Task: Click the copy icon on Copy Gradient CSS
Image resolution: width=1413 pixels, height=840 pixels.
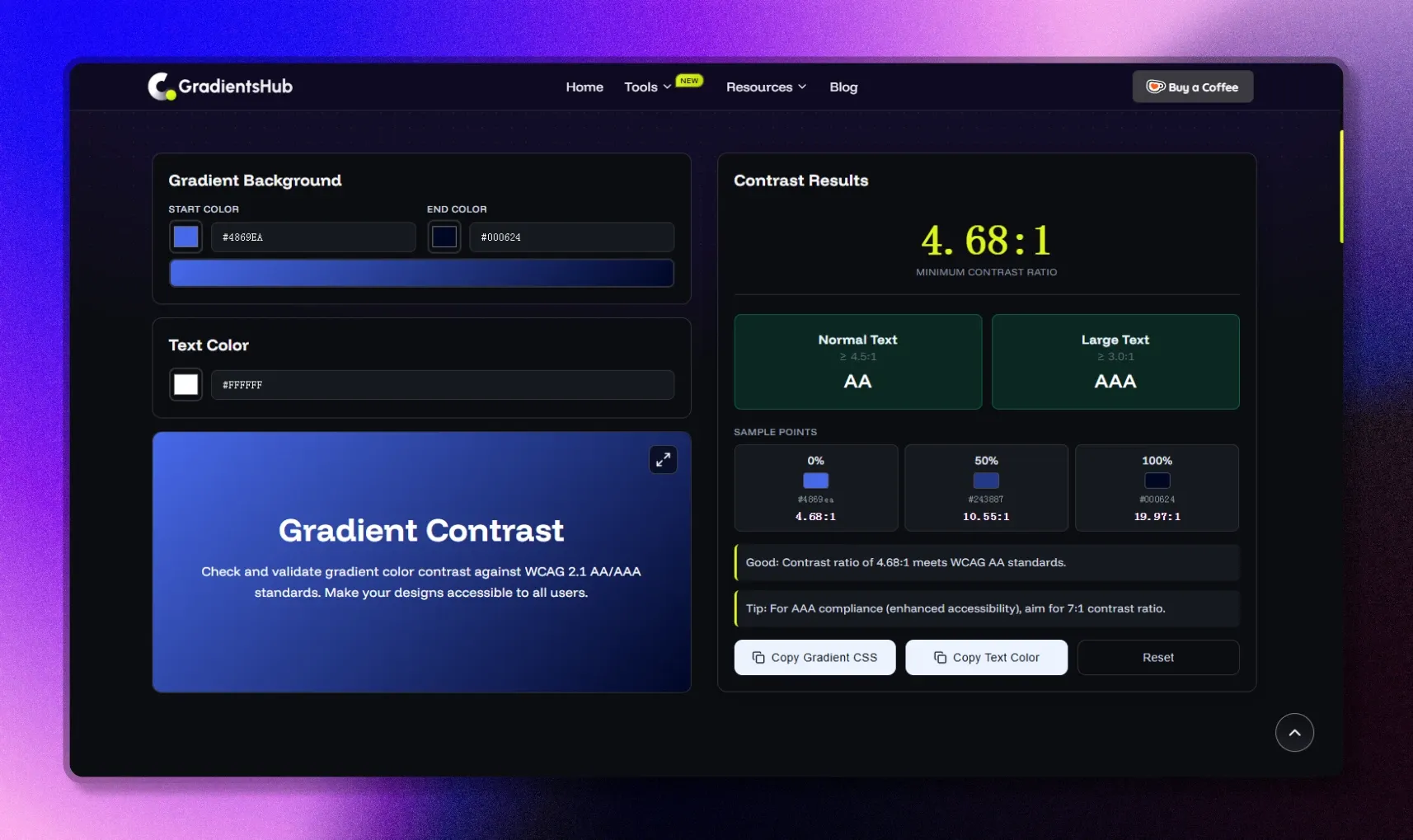Action: (758, 658)
